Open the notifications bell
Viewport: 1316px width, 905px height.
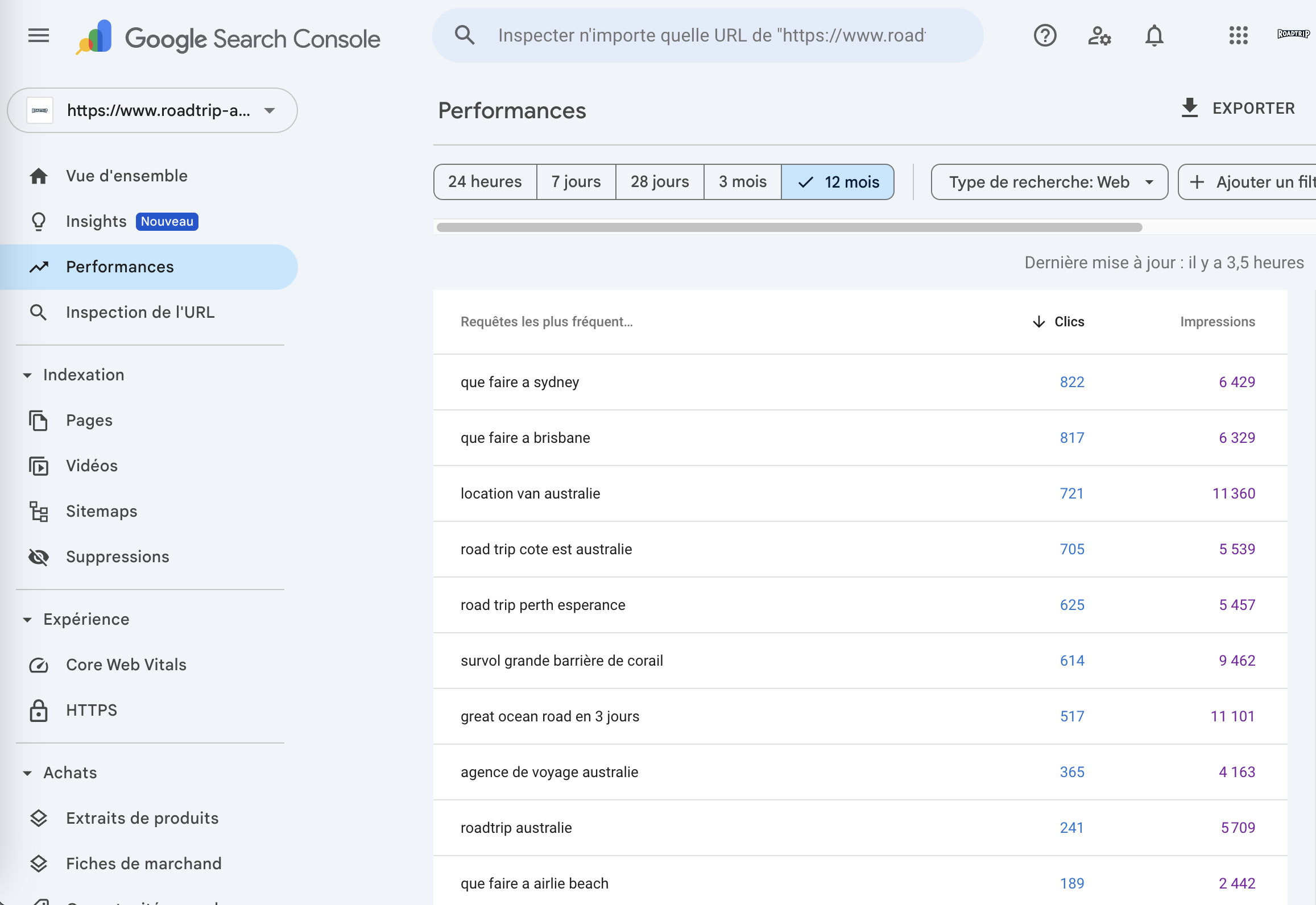click(x=1154, y=36)
